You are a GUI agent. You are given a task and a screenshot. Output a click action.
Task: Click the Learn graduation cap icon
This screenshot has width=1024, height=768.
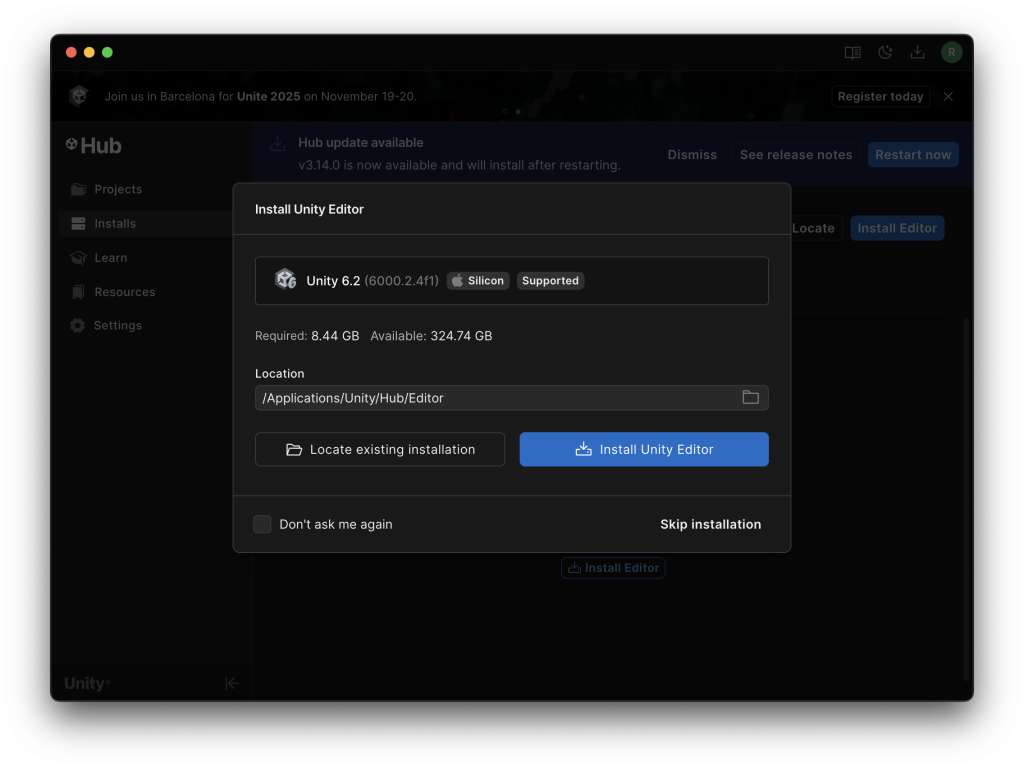click(x=78, y=258)
